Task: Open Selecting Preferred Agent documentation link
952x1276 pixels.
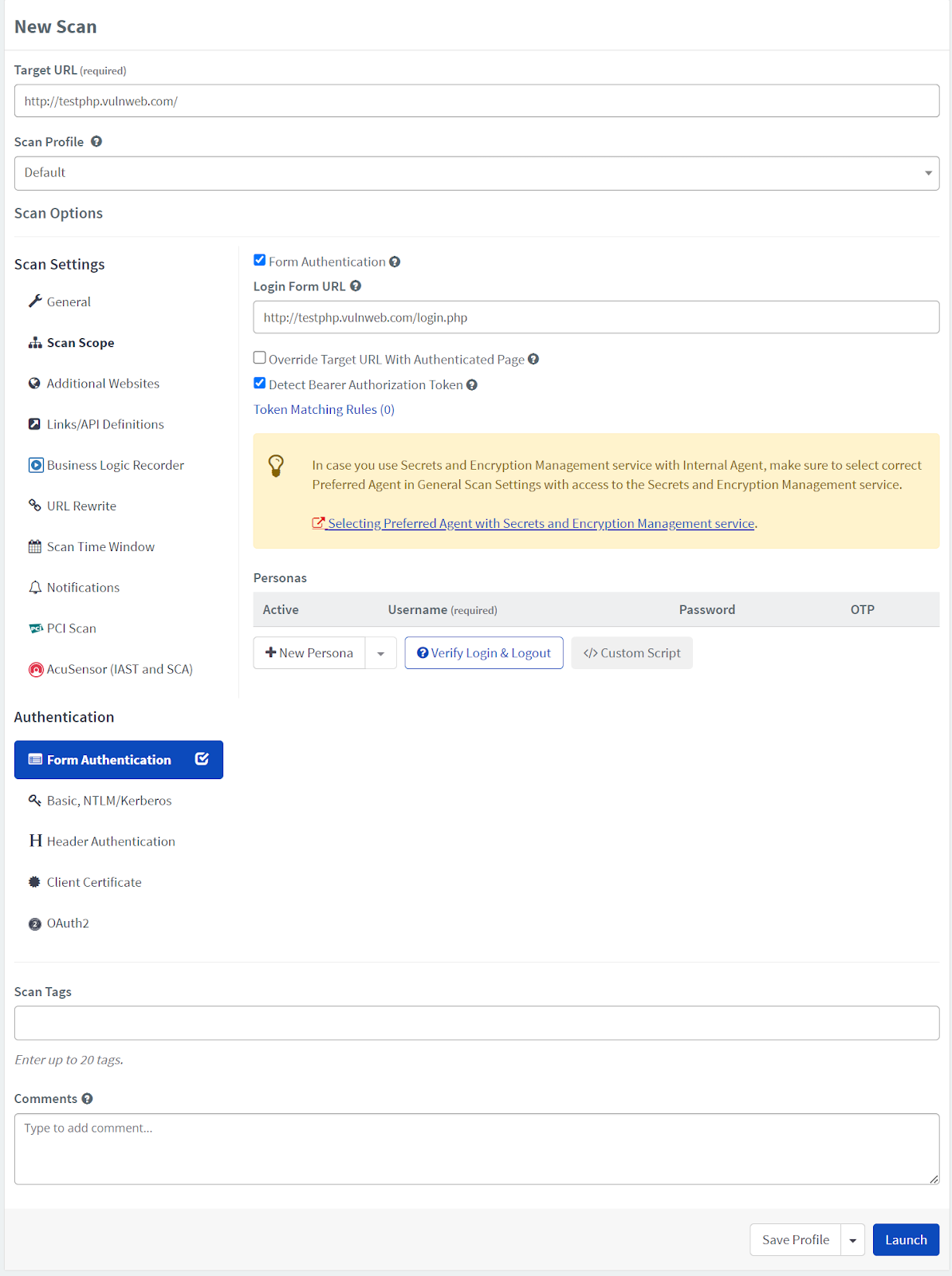Action: tap(533, 523)
